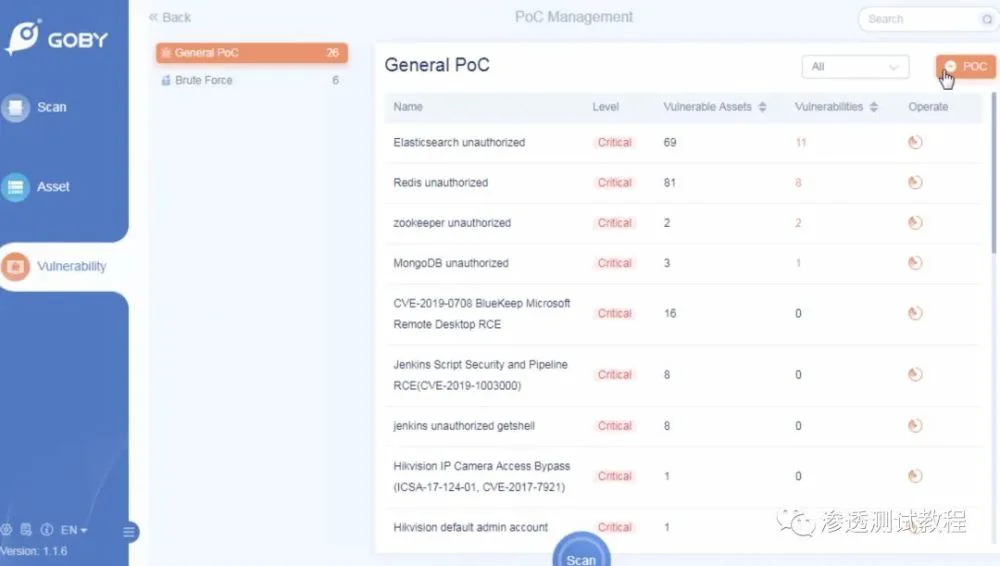
Task: Select General PoC category
Action: 252,53
